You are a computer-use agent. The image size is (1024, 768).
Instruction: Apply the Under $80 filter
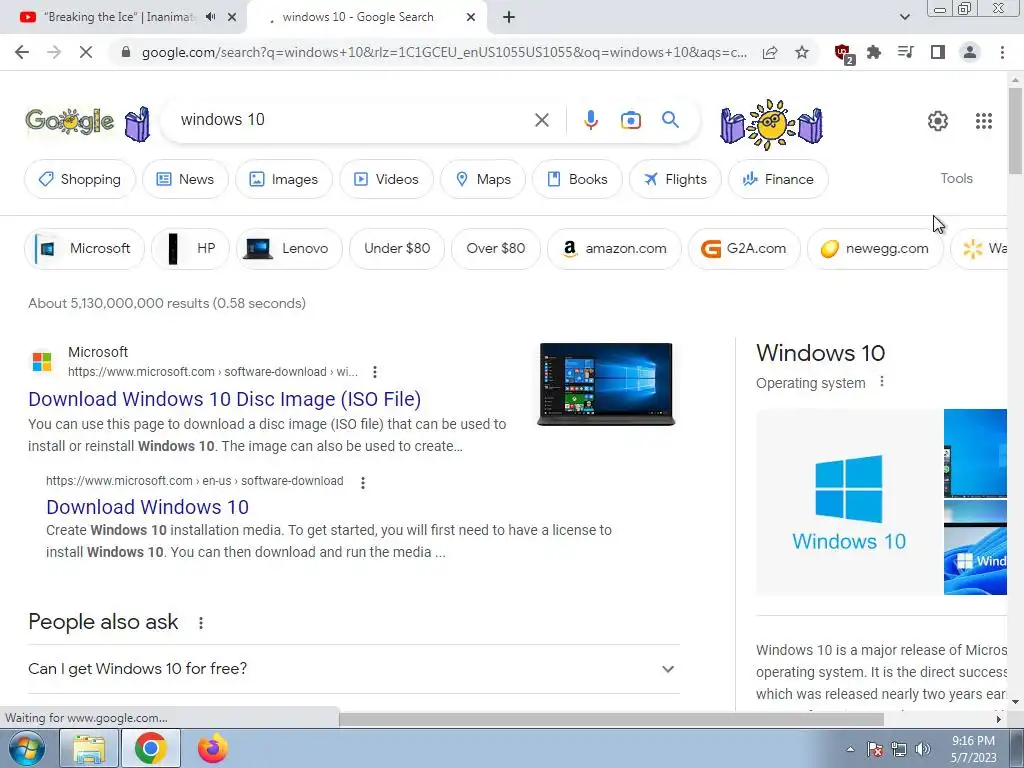[397, 249]
